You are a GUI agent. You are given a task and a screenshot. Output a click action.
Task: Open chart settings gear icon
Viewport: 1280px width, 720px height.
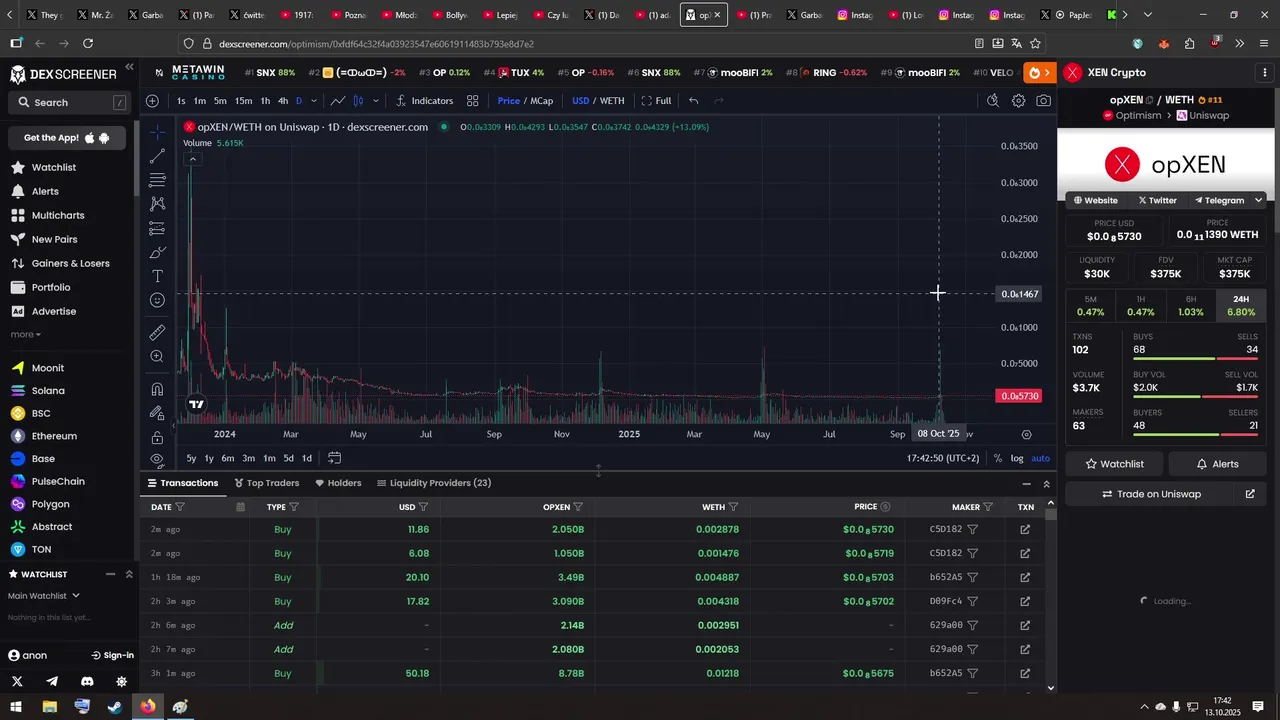click(x=1018, y=100)
